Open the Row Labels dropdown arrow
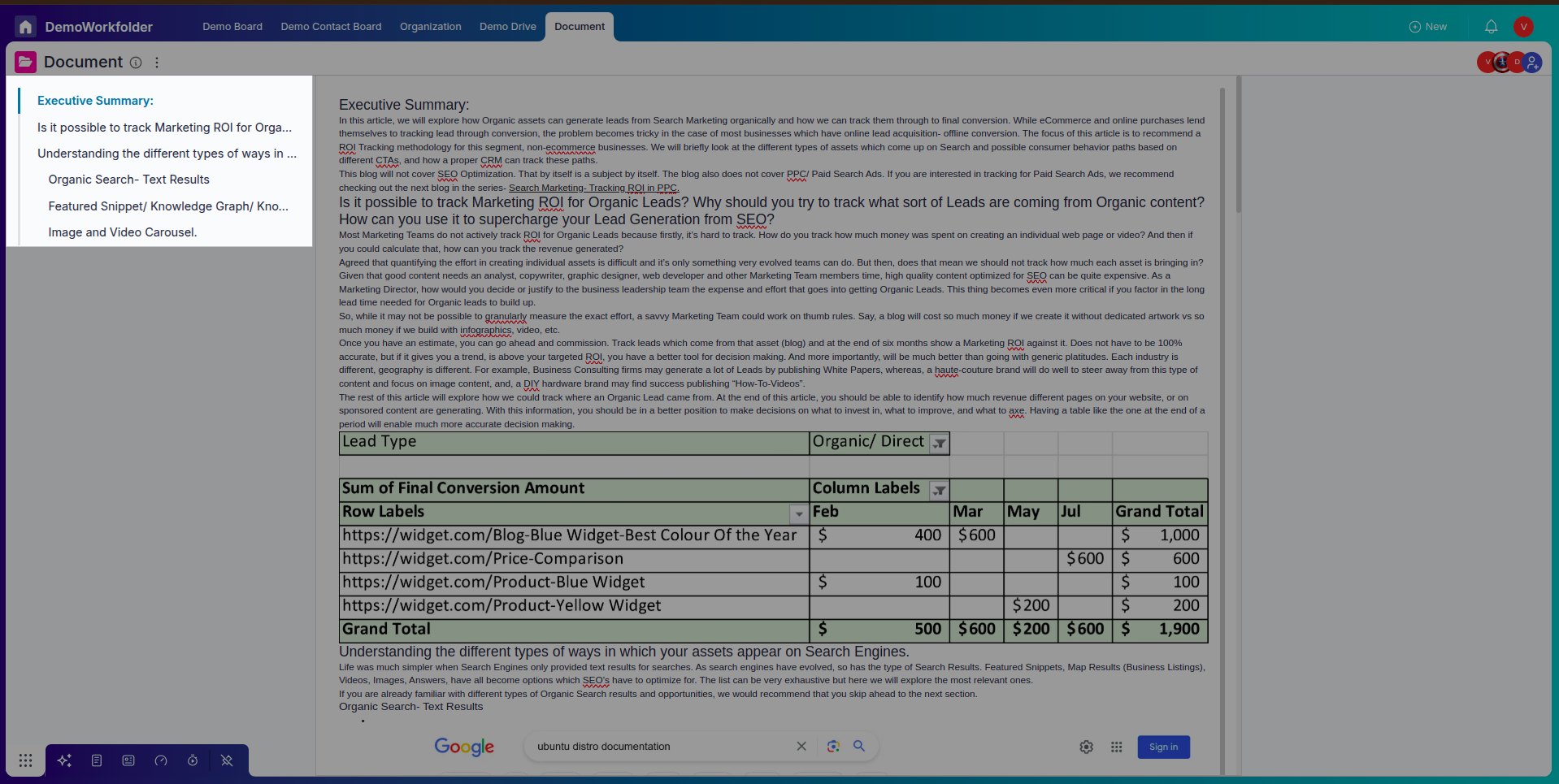 pyautogui.click(x=799, y=513)
